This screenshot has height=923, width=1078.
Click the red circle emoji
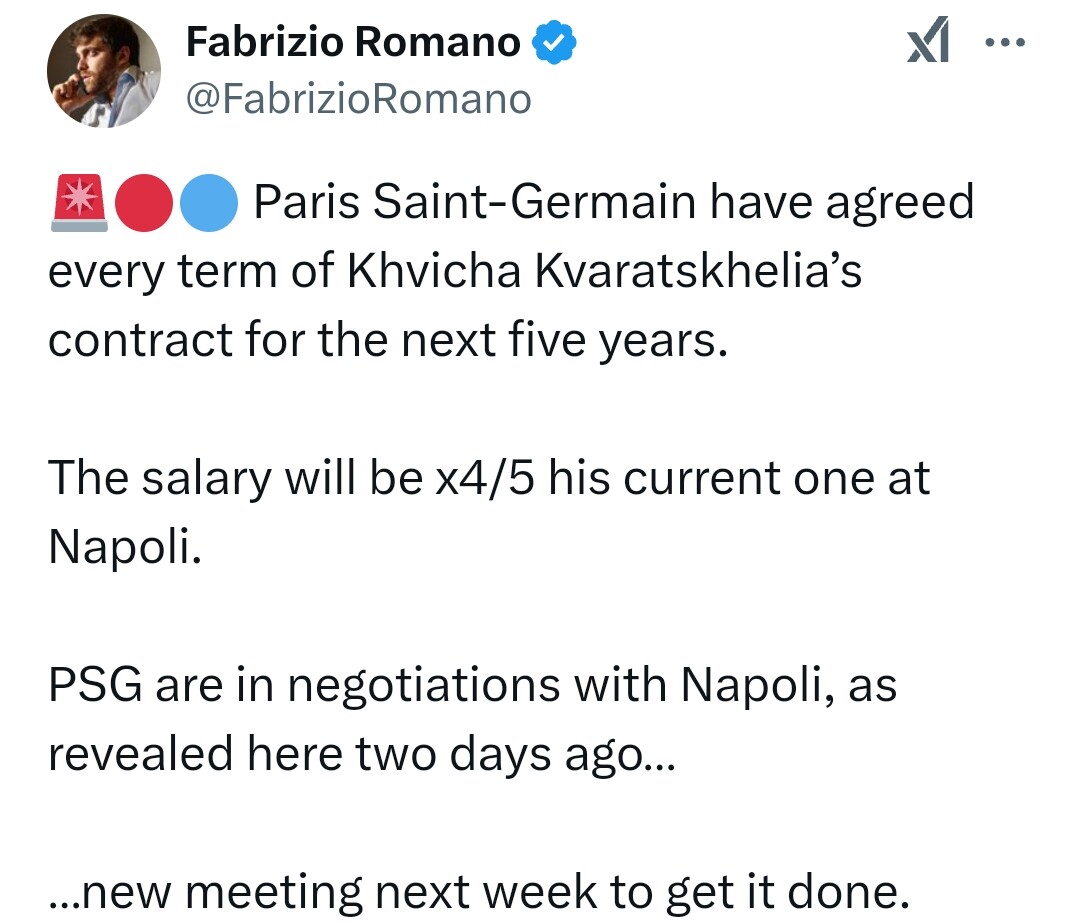tap(145, 204)
